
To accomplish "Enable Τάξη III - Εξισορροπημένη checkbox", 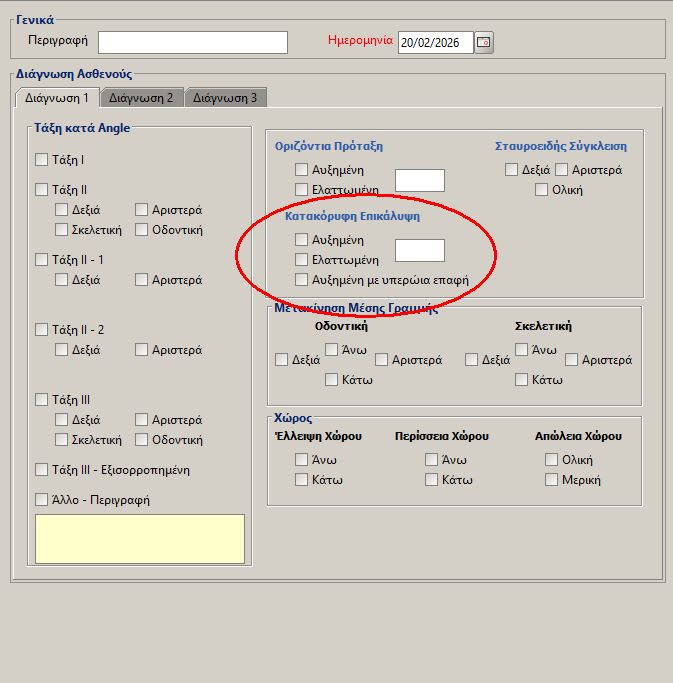I will (x=42, y=470).
